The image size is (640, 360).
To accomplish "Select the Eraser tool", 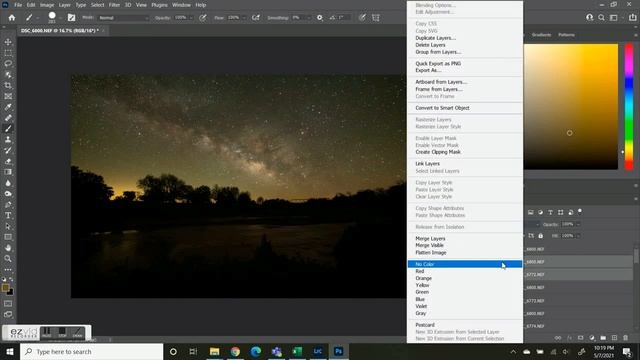I will point(8,161).
